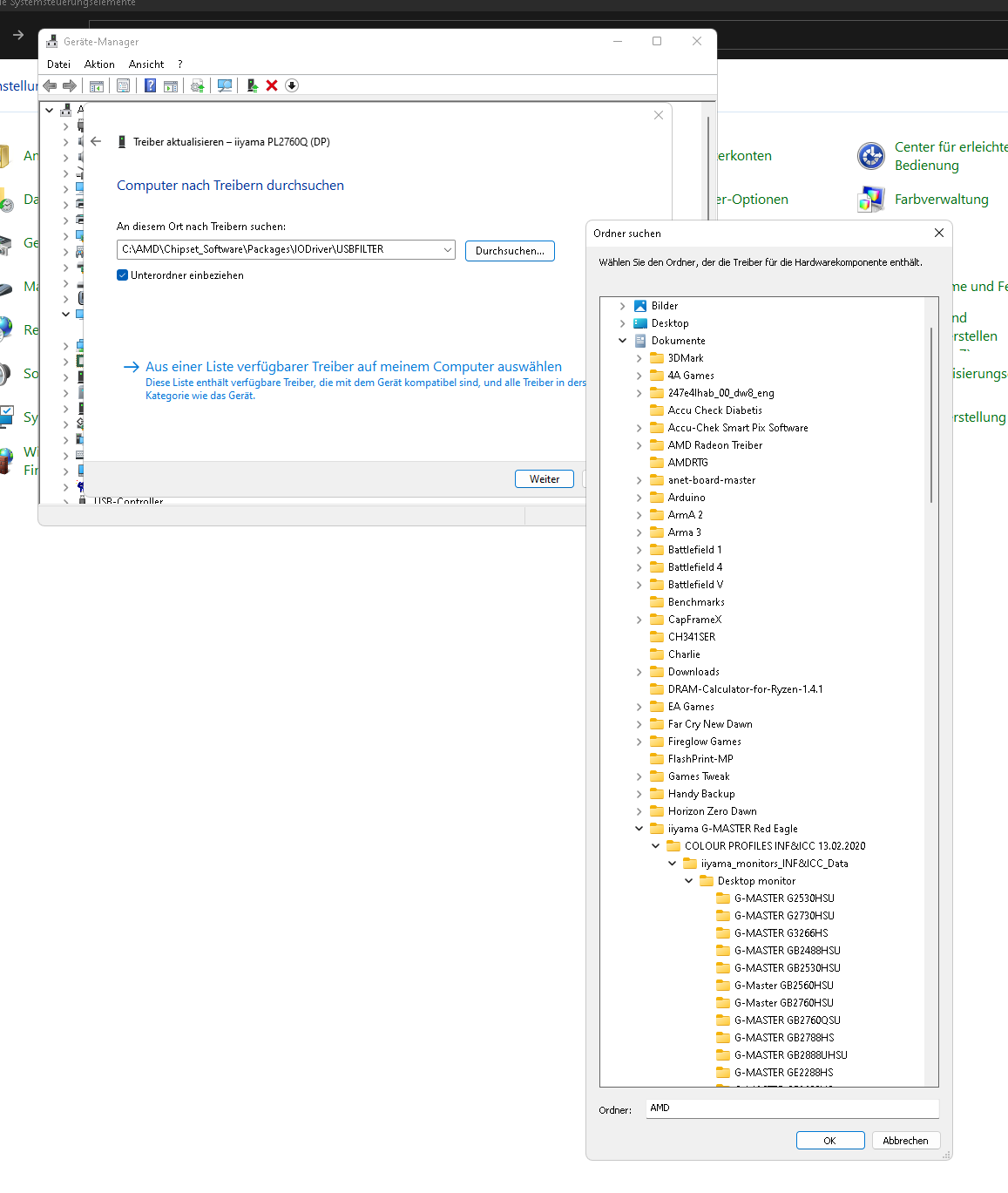Expand the 3DMark folder

639,358
